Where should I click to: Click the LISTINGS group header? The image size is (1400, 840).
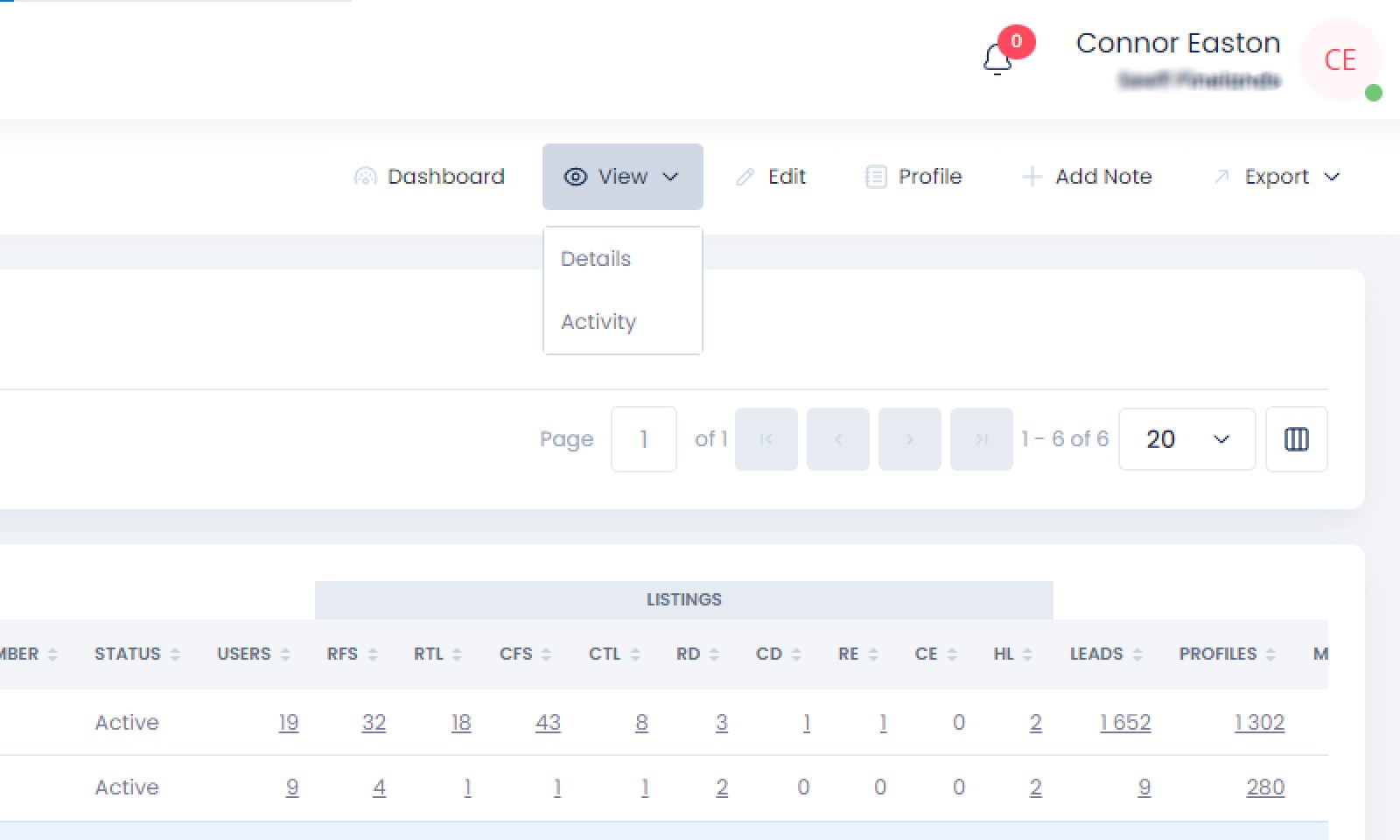click(x=683, y=600)
